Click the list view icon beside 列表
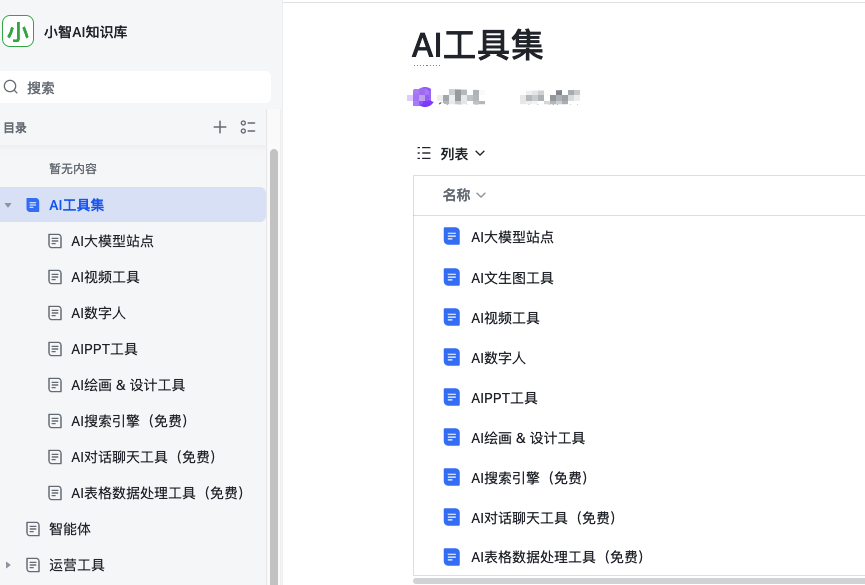Image resolution: width=865 pixels, height=585 pixels. (x=424, y=153)
